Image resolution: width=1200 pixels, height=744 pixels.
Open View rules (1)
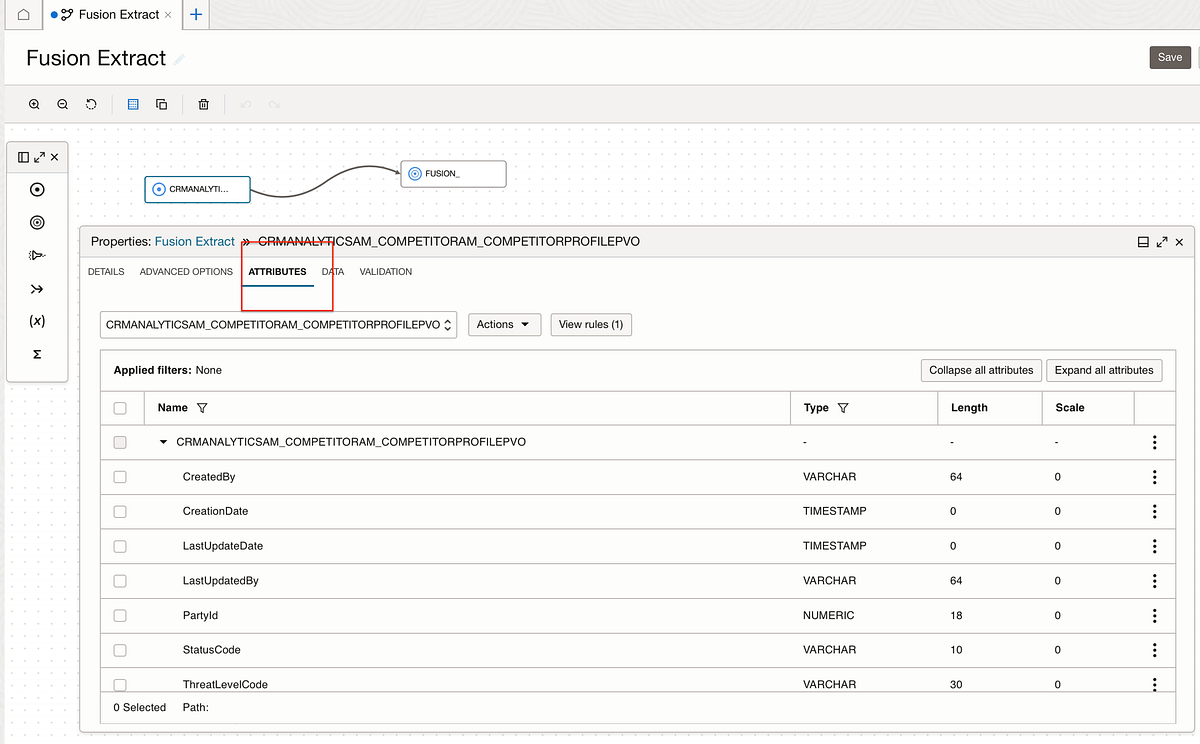(x=590, y=324)
